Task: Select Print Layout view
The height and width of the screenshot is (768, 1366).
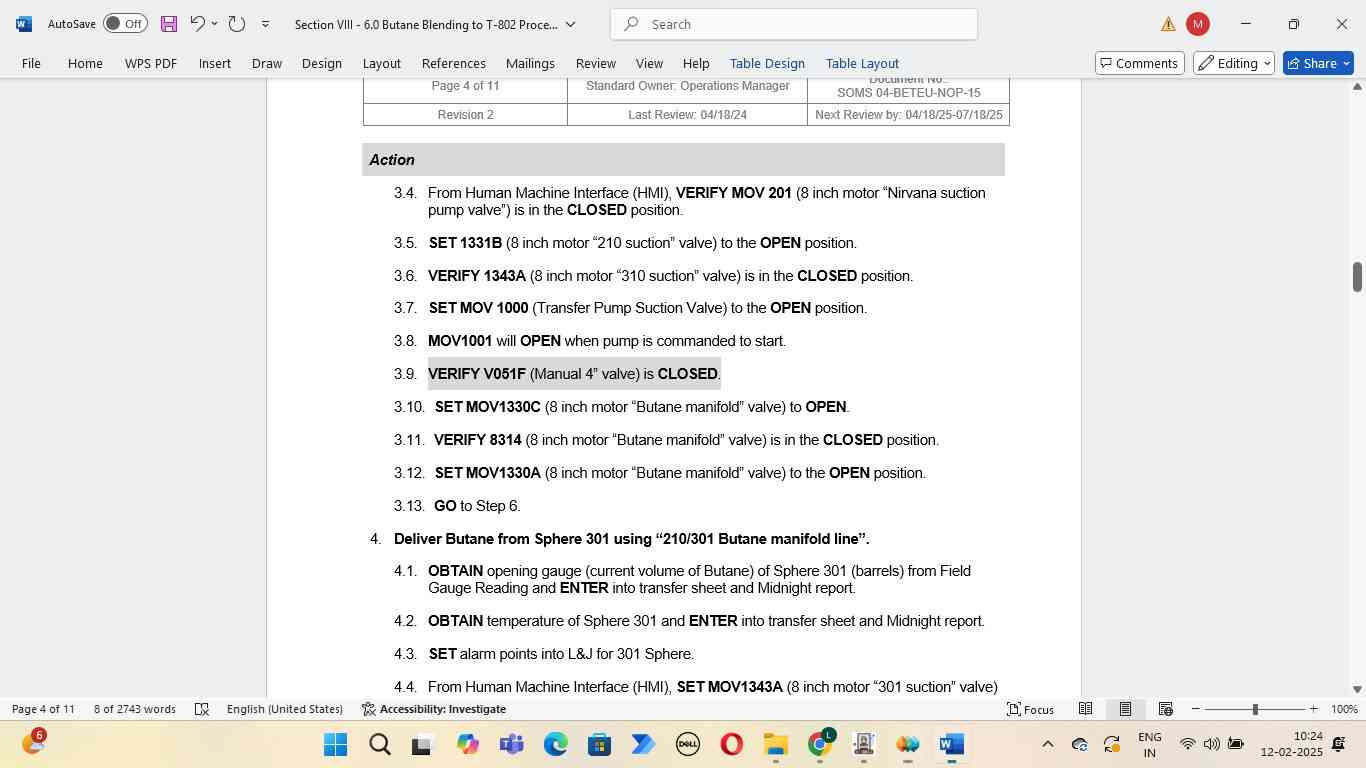Action: (1125, 709)
